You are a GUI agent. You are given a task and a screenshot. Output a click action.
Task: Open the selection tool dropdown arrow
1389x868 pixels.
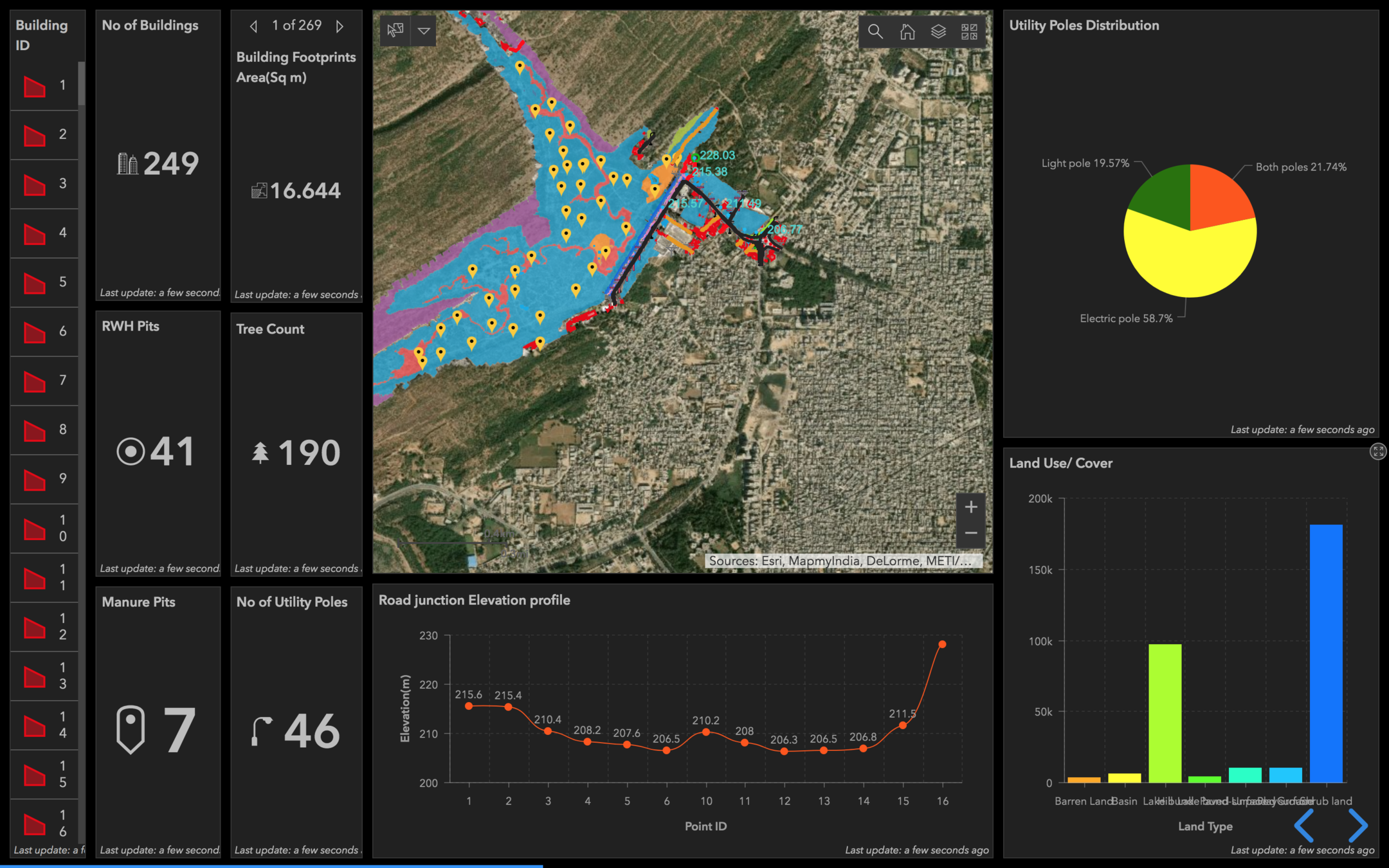(x=424, y=30)
